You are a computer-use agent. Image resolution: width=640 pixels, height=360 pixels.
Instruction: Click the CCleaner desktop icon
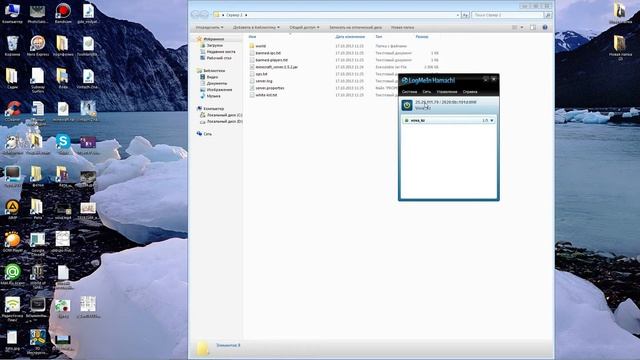[12, 111]
